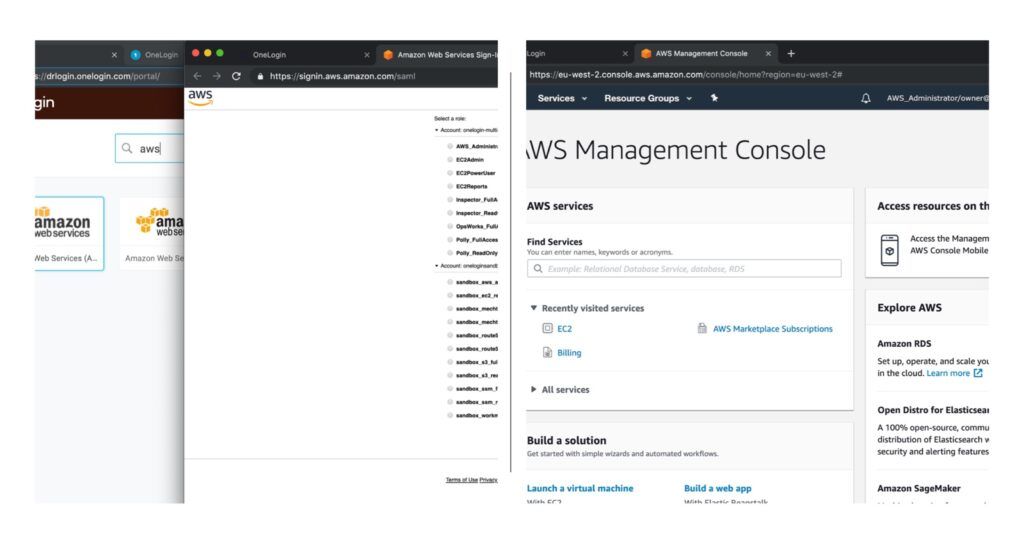Select the Inspector_FullAccess role
1024x552 pixels.
click(450, 200)
